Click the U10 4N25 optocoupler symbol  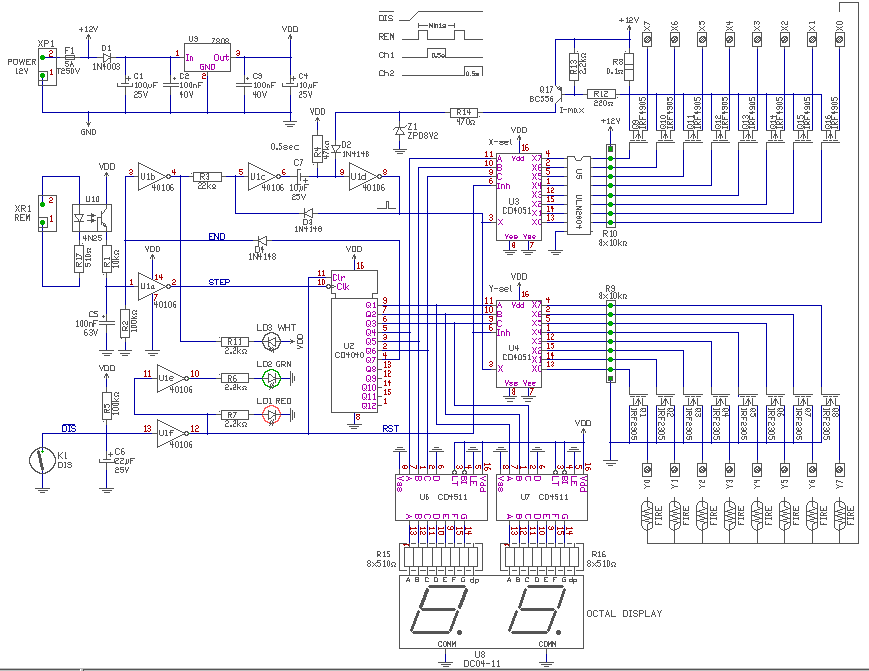pyautogui.click(x=91, y=218)
